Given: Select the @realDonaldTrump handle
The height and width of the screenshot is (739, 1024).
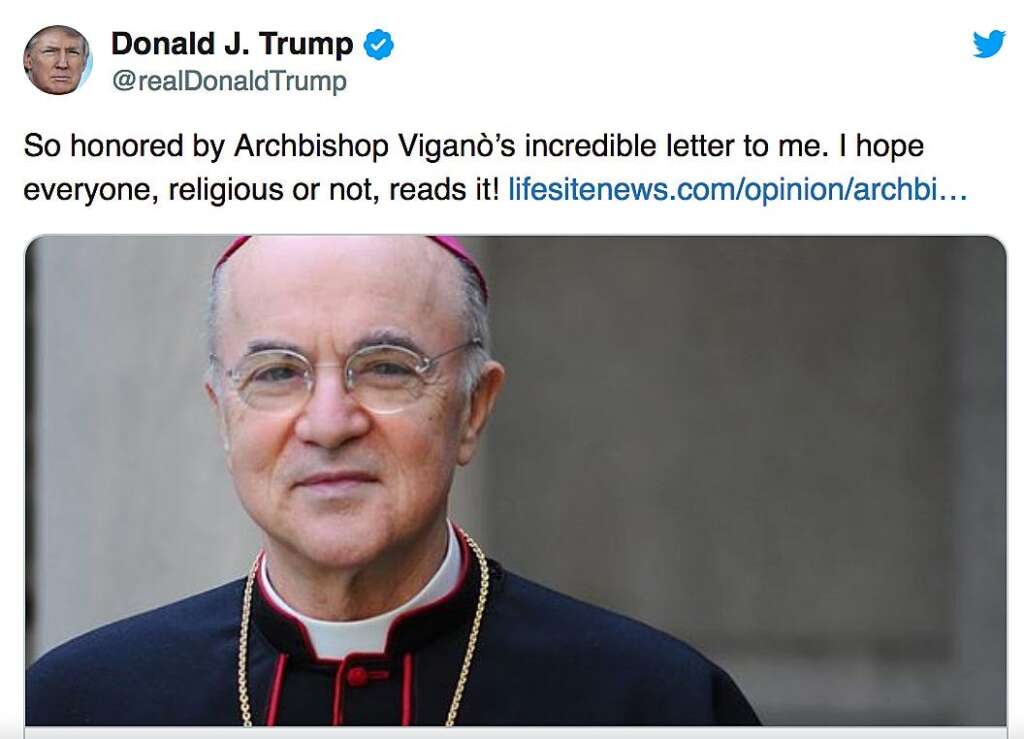Looking at the screenshot, I should coord(228,82).
